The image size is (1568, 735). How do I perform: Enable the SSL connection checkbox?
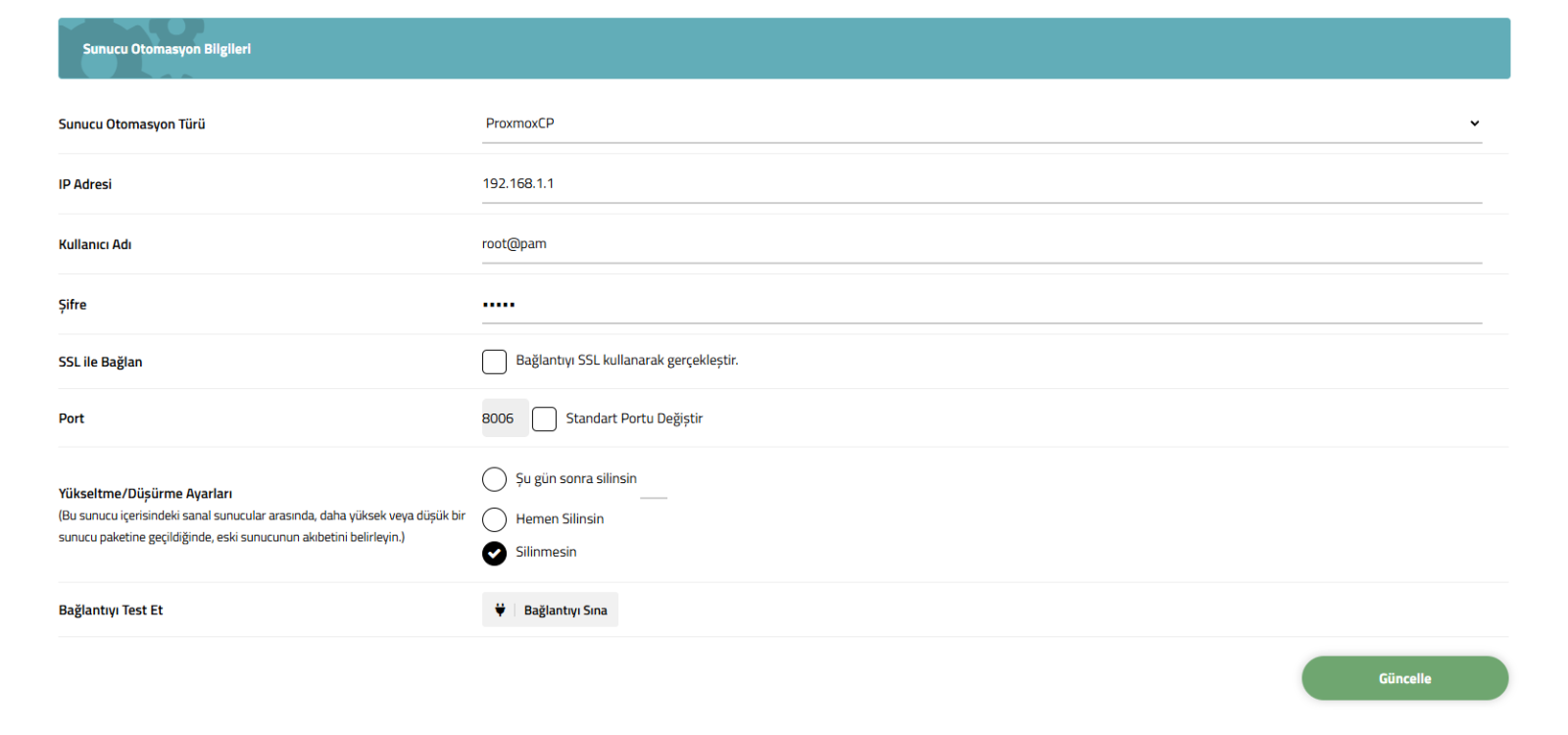pyautogui.click(x=494, y=362)
